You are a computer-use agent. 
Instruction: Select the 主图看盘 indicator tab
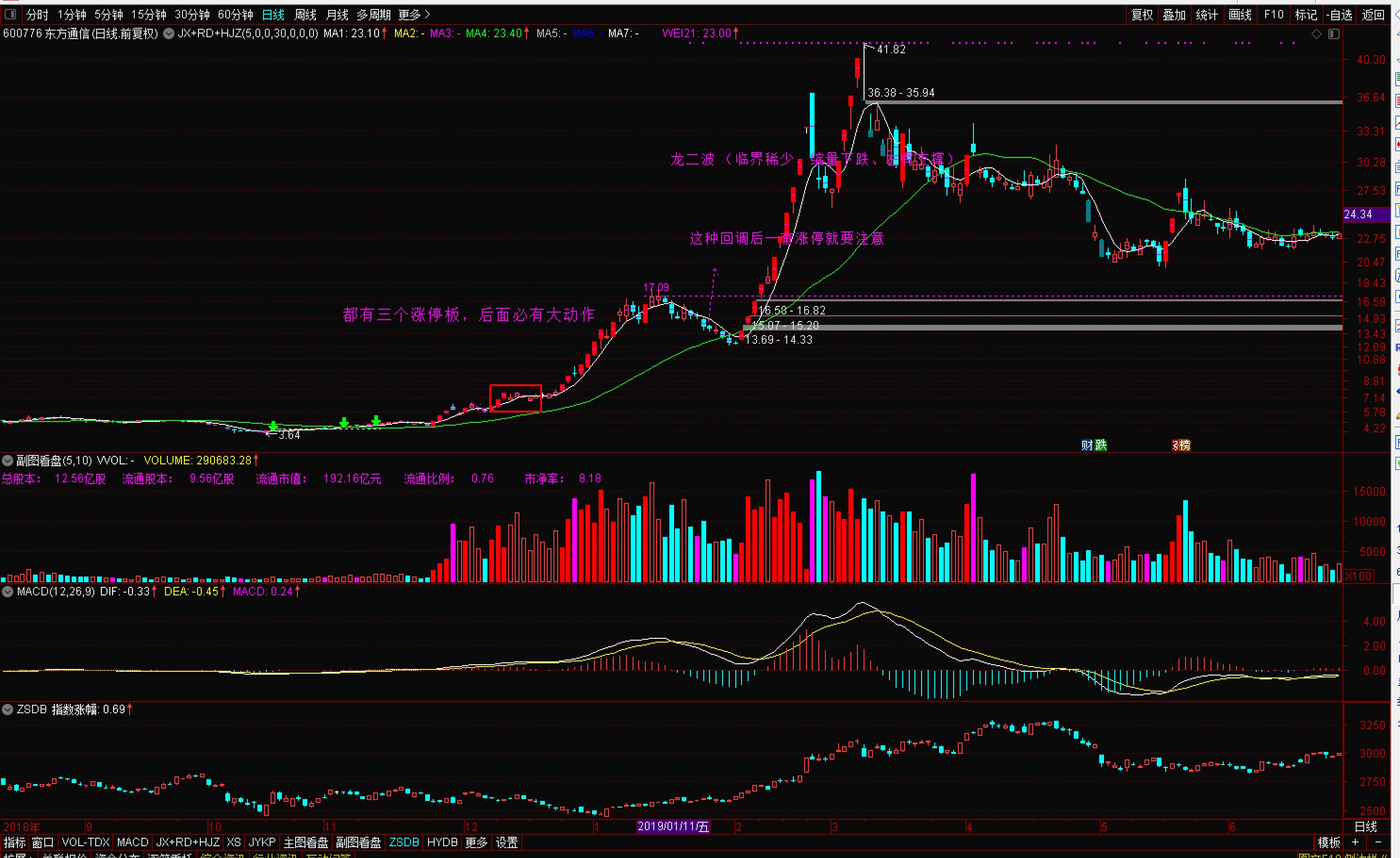pos(305,842)
